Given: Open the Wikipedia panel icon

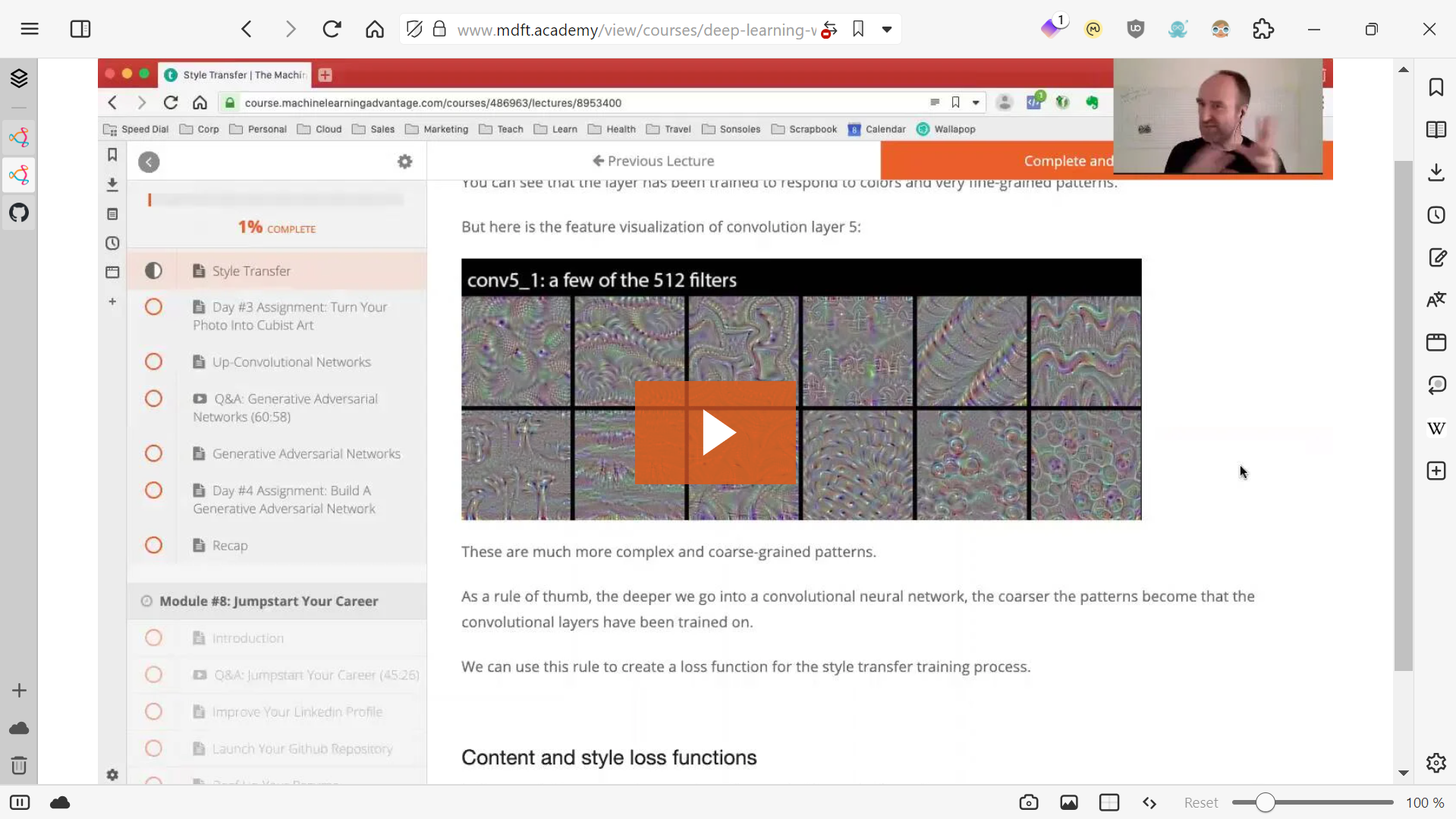Looking at the screenshot, I should coord(1436,429).
